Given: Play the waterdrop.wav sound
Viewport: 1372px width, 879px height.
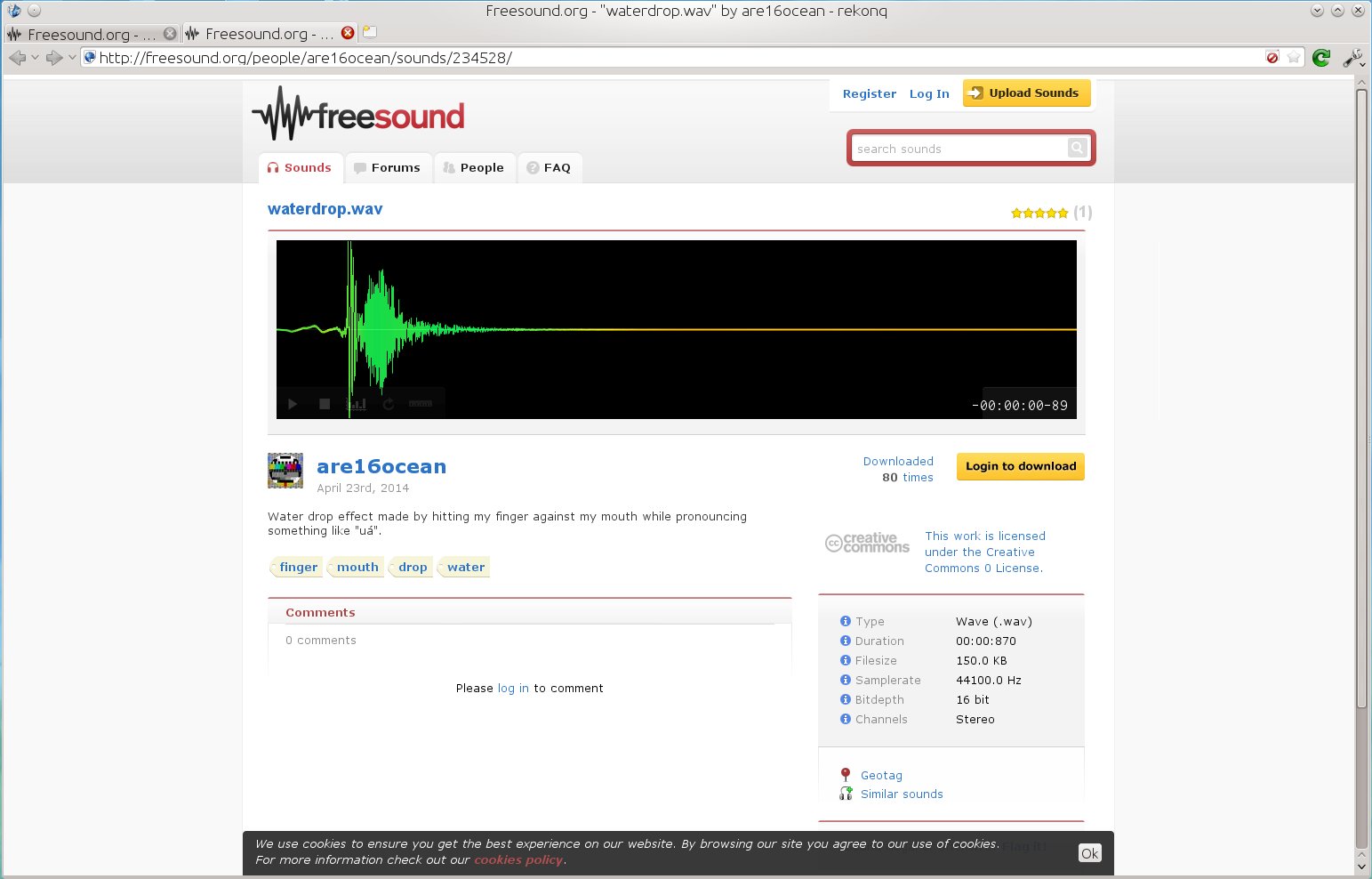Looking at the screenshot, I should (293, 404).
